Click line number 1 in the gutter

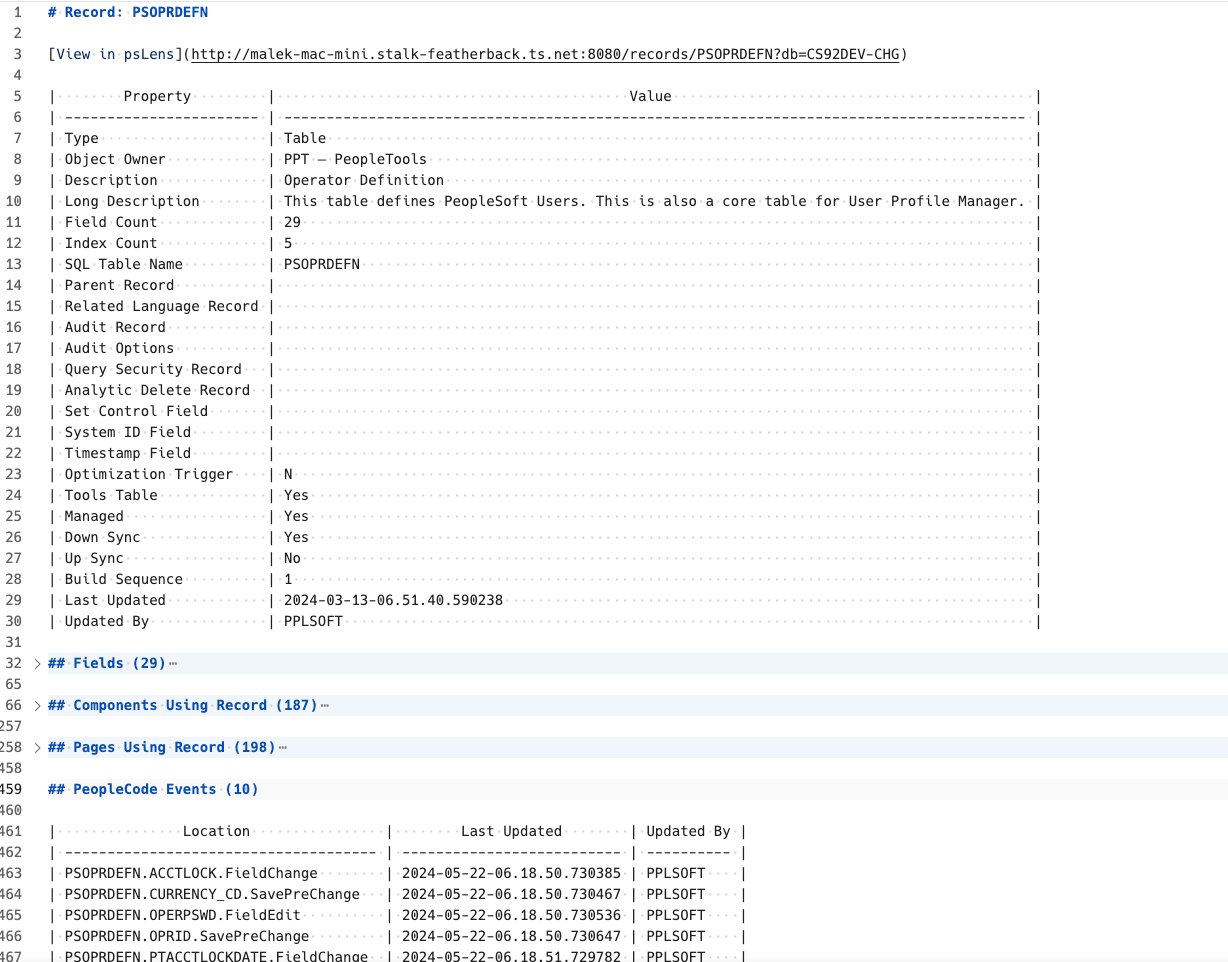click(18, 12)
